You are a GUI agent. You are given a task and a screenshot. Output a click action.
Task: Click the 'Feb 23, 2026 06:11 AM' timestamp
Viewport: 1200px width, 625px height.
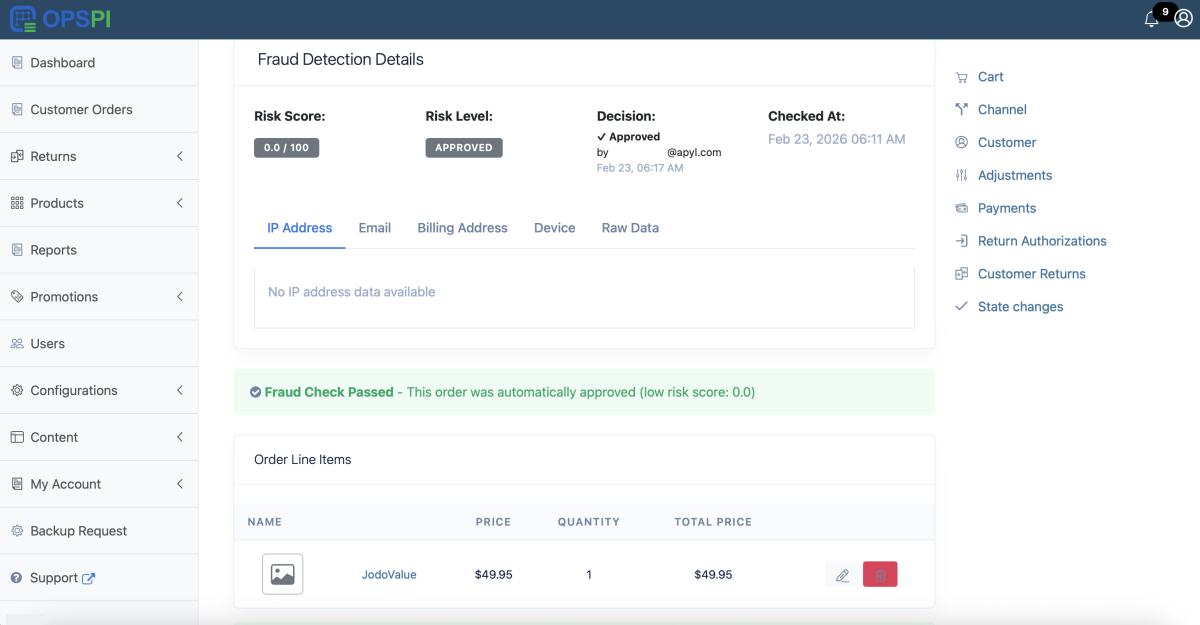click(837, 139)
